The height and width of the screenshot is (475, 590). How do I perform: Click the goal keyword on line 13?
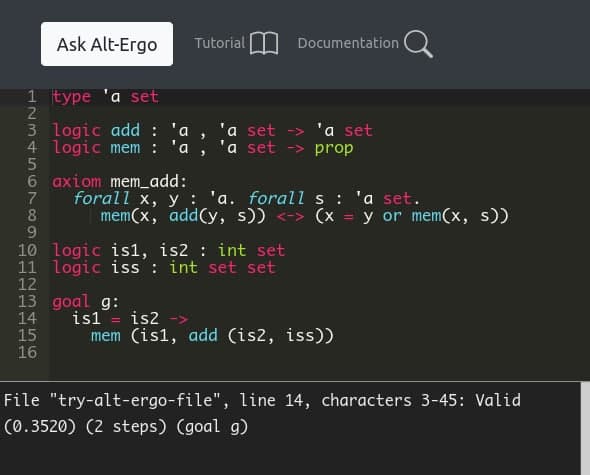(71, 302)
